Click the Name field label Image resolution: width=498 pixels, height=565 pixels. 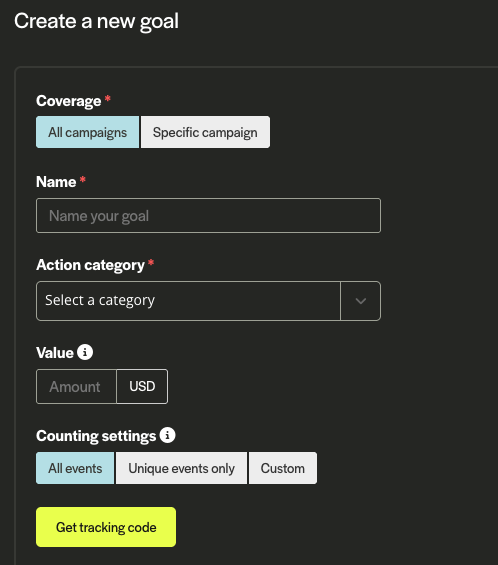(x=56, y=182)
